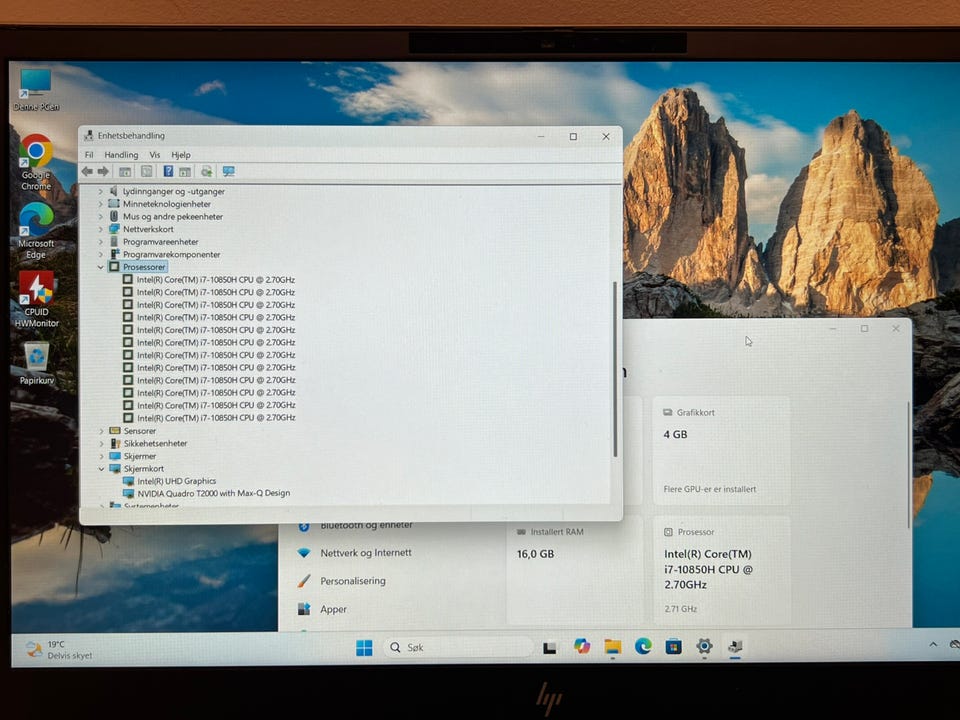
Task: Open Task View from the taskbar
Action: tap(550, 648)
